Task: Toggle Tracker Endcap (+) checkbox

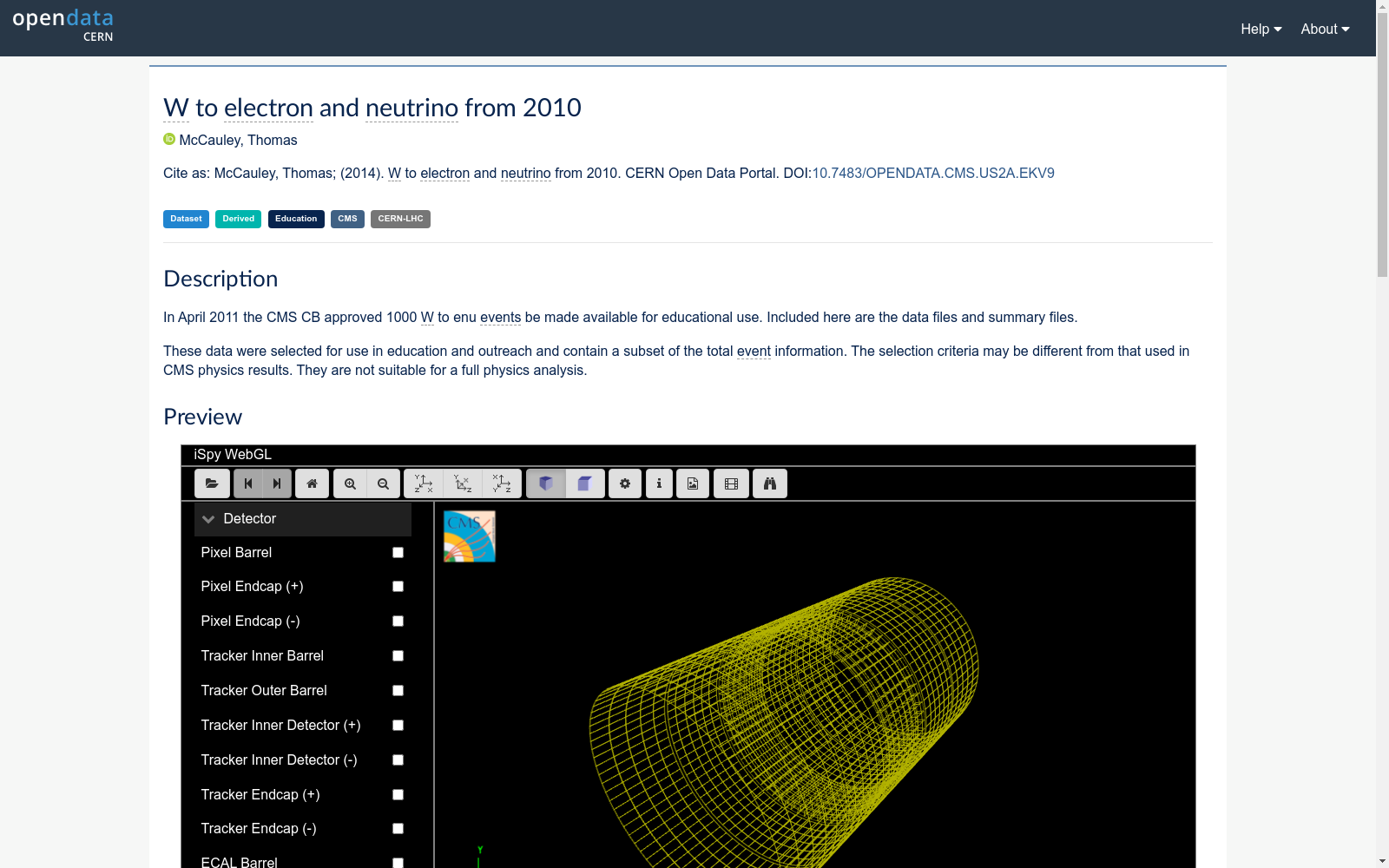Action: [398, 795]
